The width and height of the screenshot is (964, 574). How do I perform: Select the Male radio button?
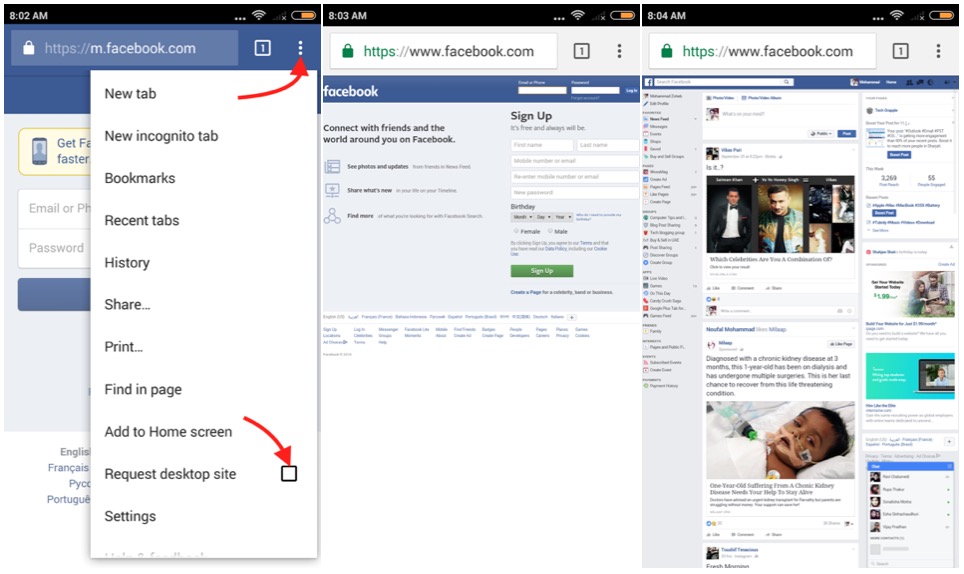pos(548,231)
